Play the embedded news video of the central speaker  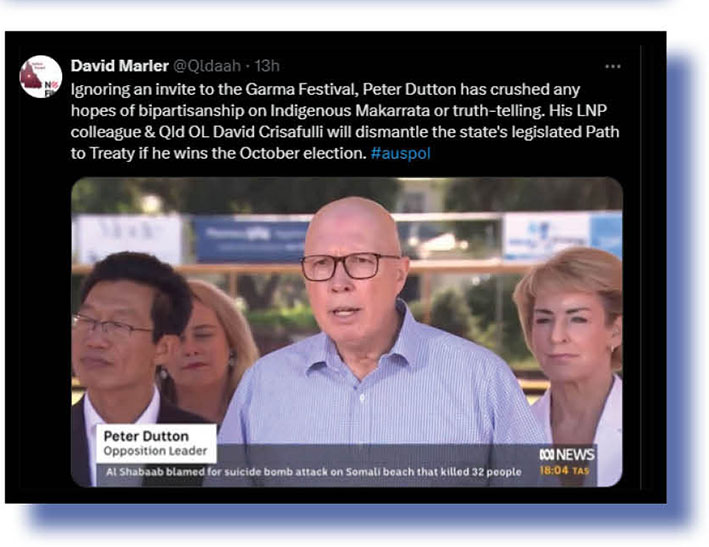pos(347,332)
